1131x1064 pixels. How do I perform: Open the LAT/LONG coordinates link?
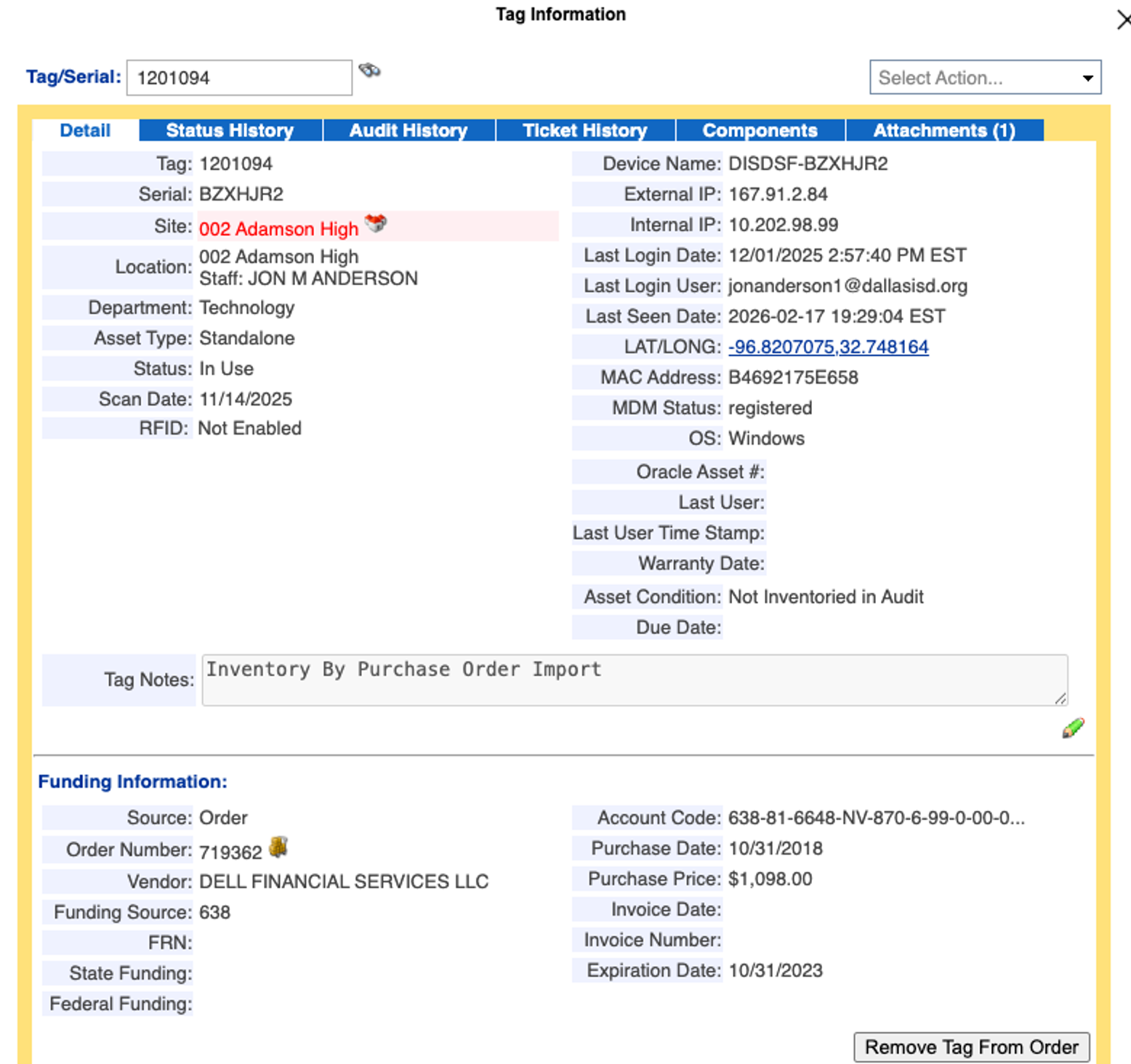click(x=829, y=347)
